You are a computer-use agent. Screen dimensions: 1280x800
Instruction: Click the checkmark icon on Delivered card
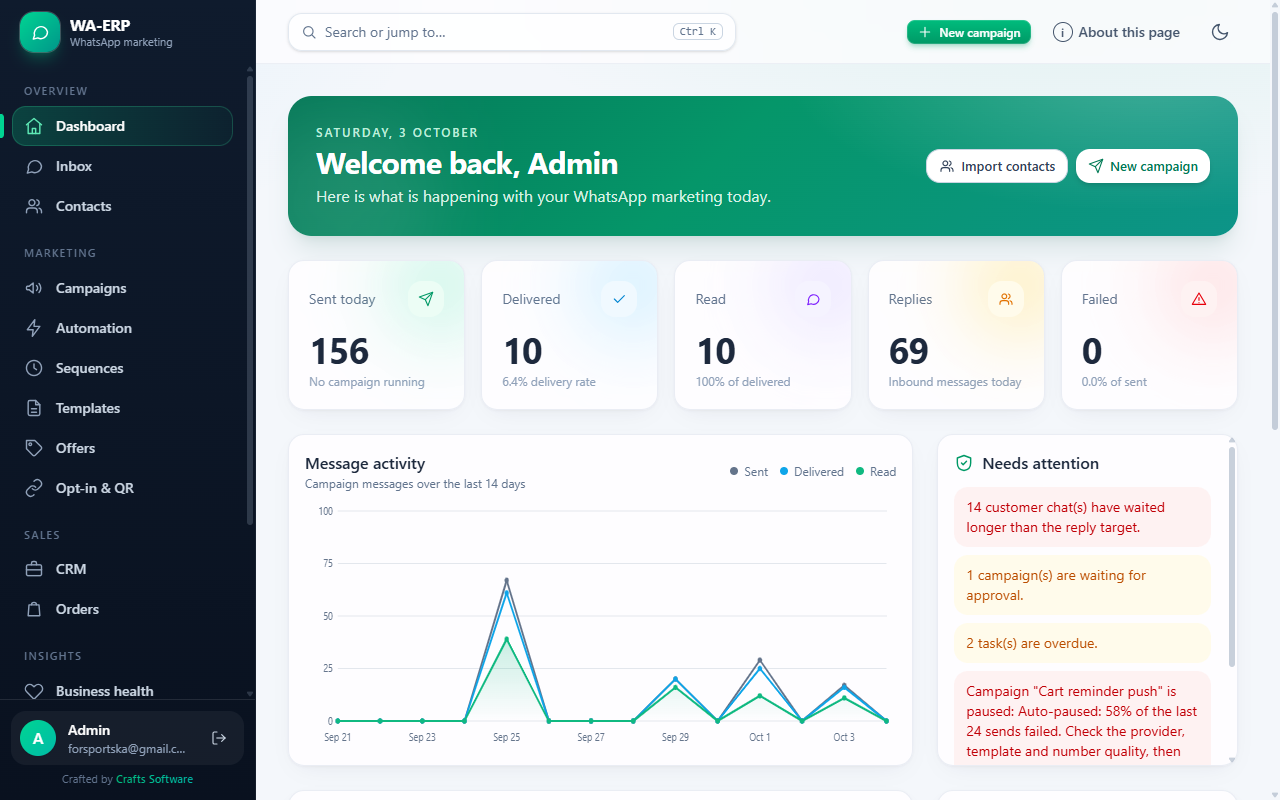pos(619,299)
